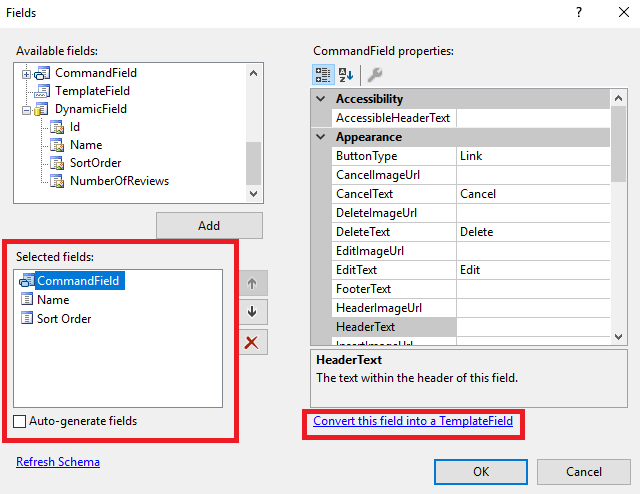This screenshot has width=640, height=494.
Task: Move selected field down with arrow button
Action: (x=252, y=313)
